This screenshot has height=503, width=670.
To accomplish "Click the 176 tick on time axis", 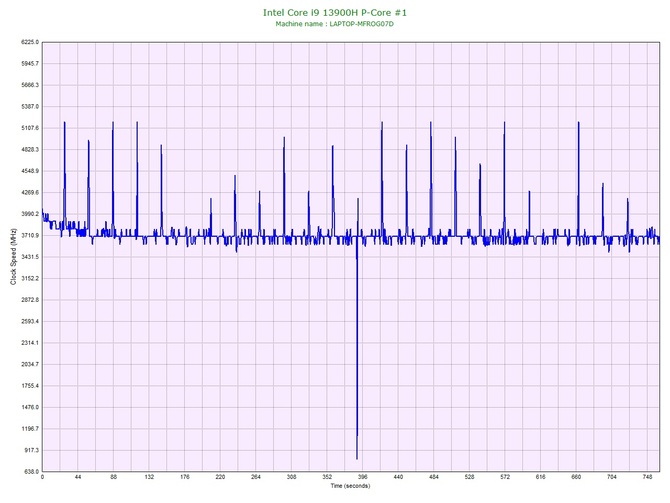I will [185, 477].
